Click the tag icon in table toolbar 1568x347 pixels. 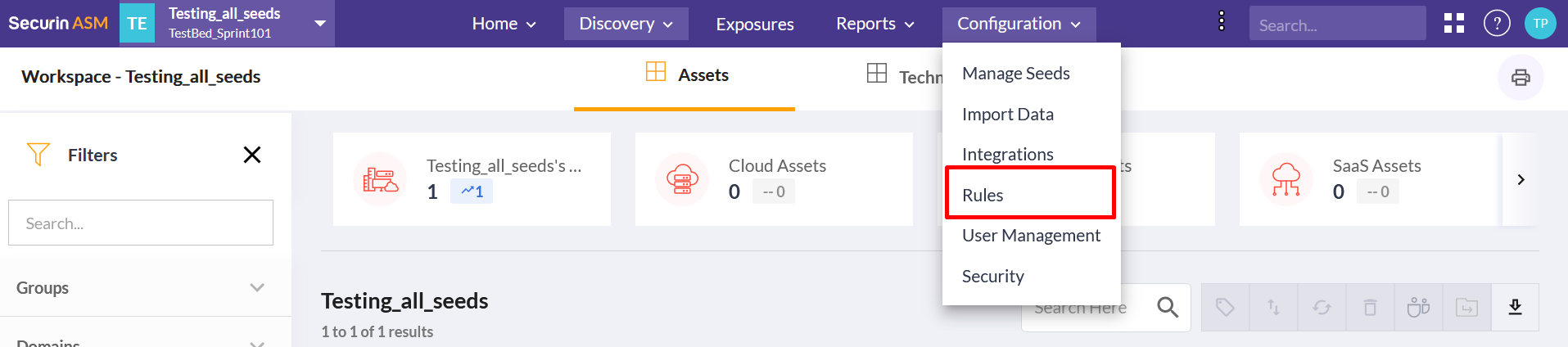1225,307
